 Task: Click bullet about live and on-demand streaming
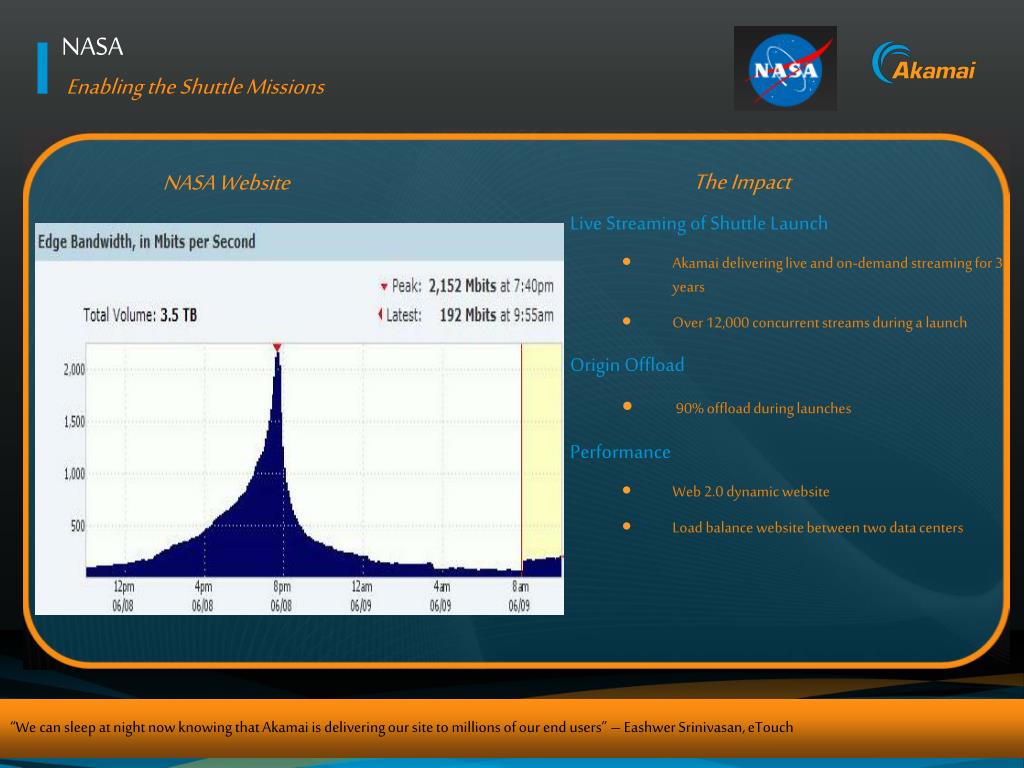837,275
